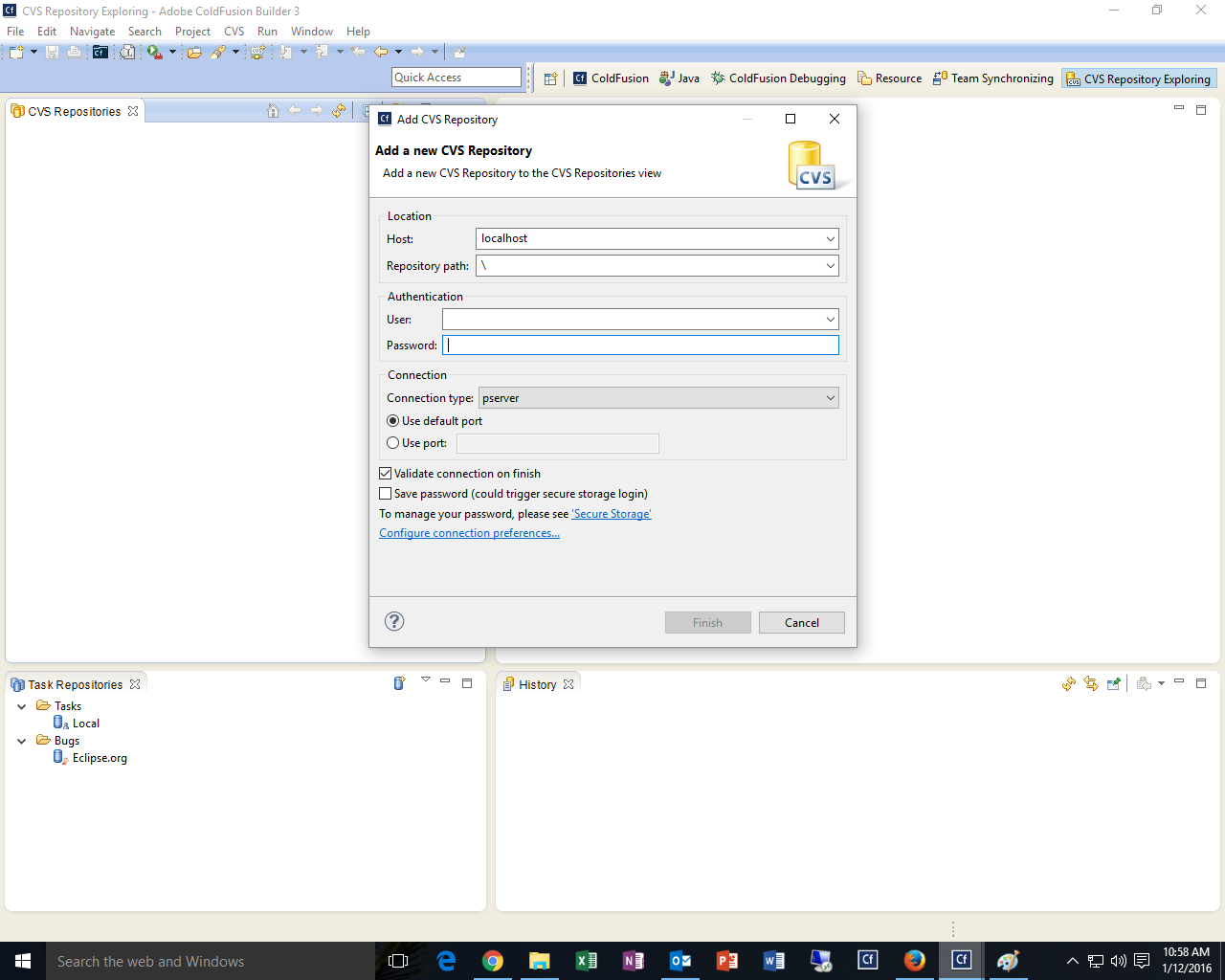Viewport: 1225px width, 980px height.
Task: Switch to the ColdFusion Debugging perspective
Action: click(x=778, y=78)
